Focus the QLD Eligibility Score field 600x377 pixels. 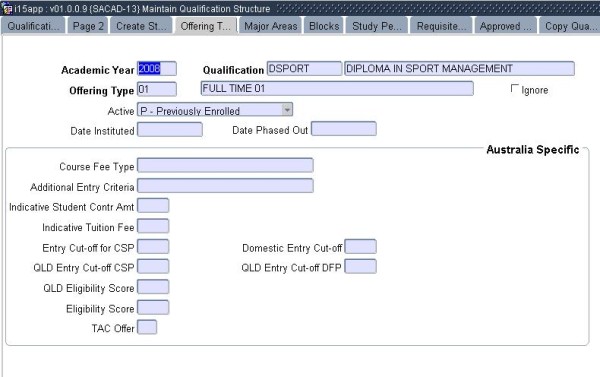click(153, 287)
